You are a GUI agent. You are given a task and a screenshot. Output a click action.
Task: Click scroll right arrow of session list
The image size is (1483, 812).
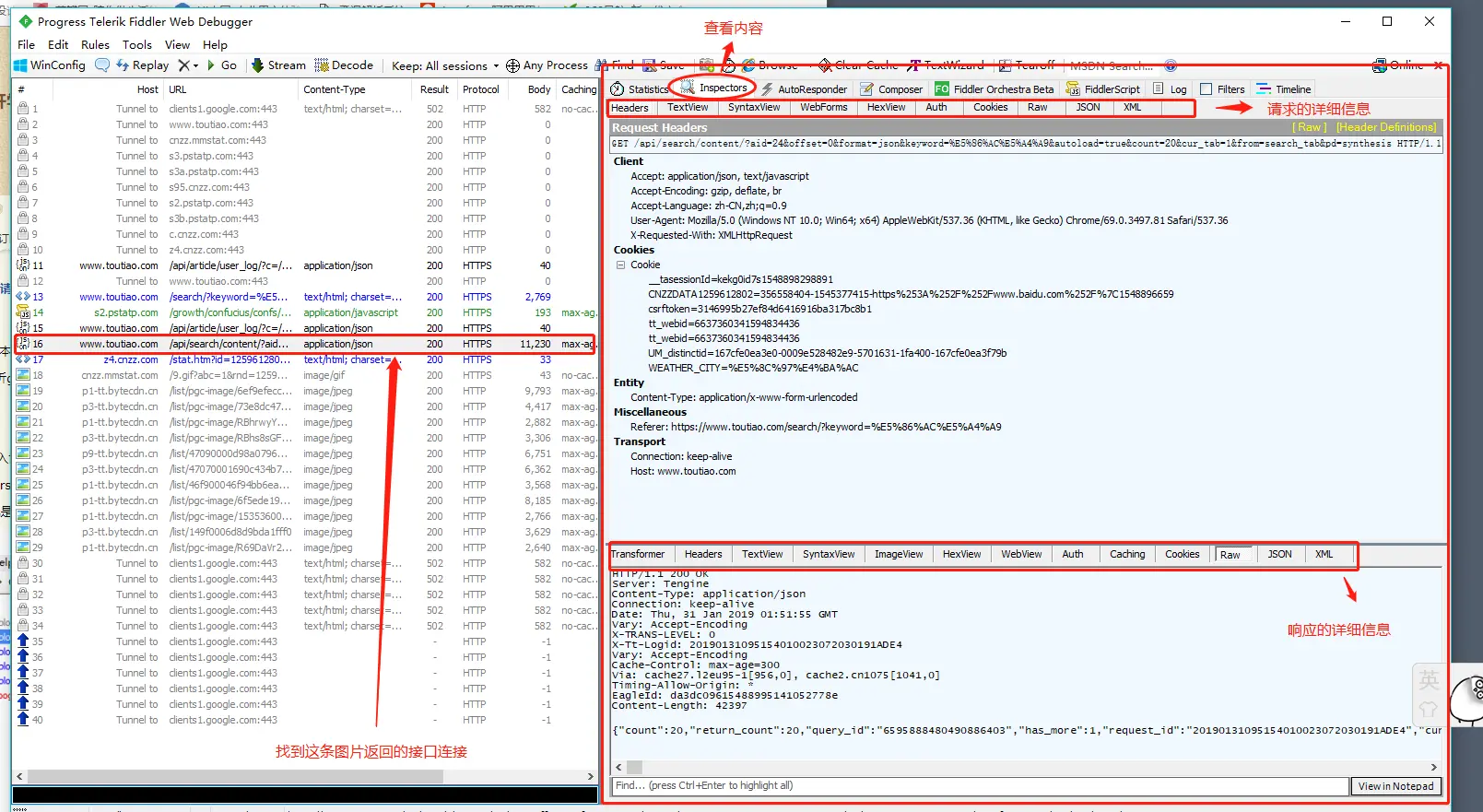pyautogui.click(x=591, y=777)
